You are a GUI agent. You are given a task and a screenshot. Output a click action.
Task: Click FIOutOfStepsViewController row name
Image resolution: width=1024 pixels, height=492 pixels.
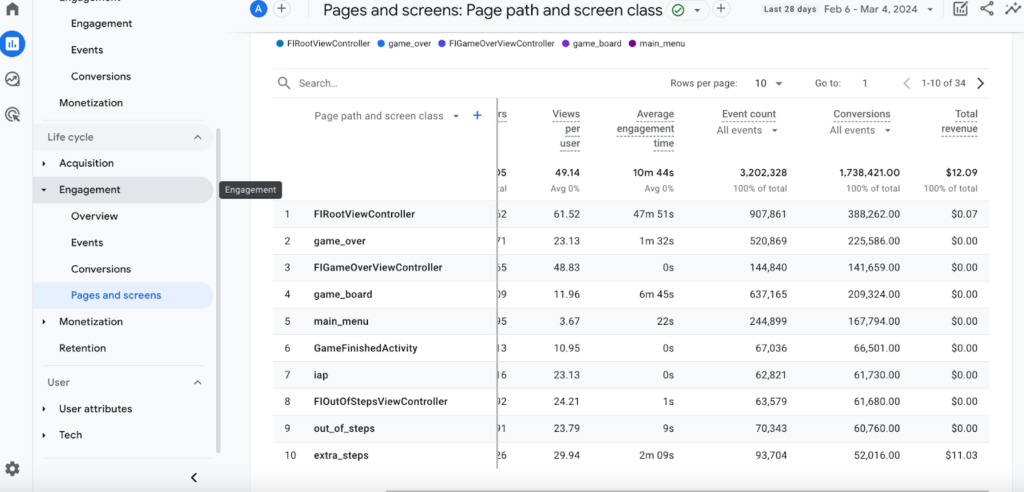coord(381,402)
